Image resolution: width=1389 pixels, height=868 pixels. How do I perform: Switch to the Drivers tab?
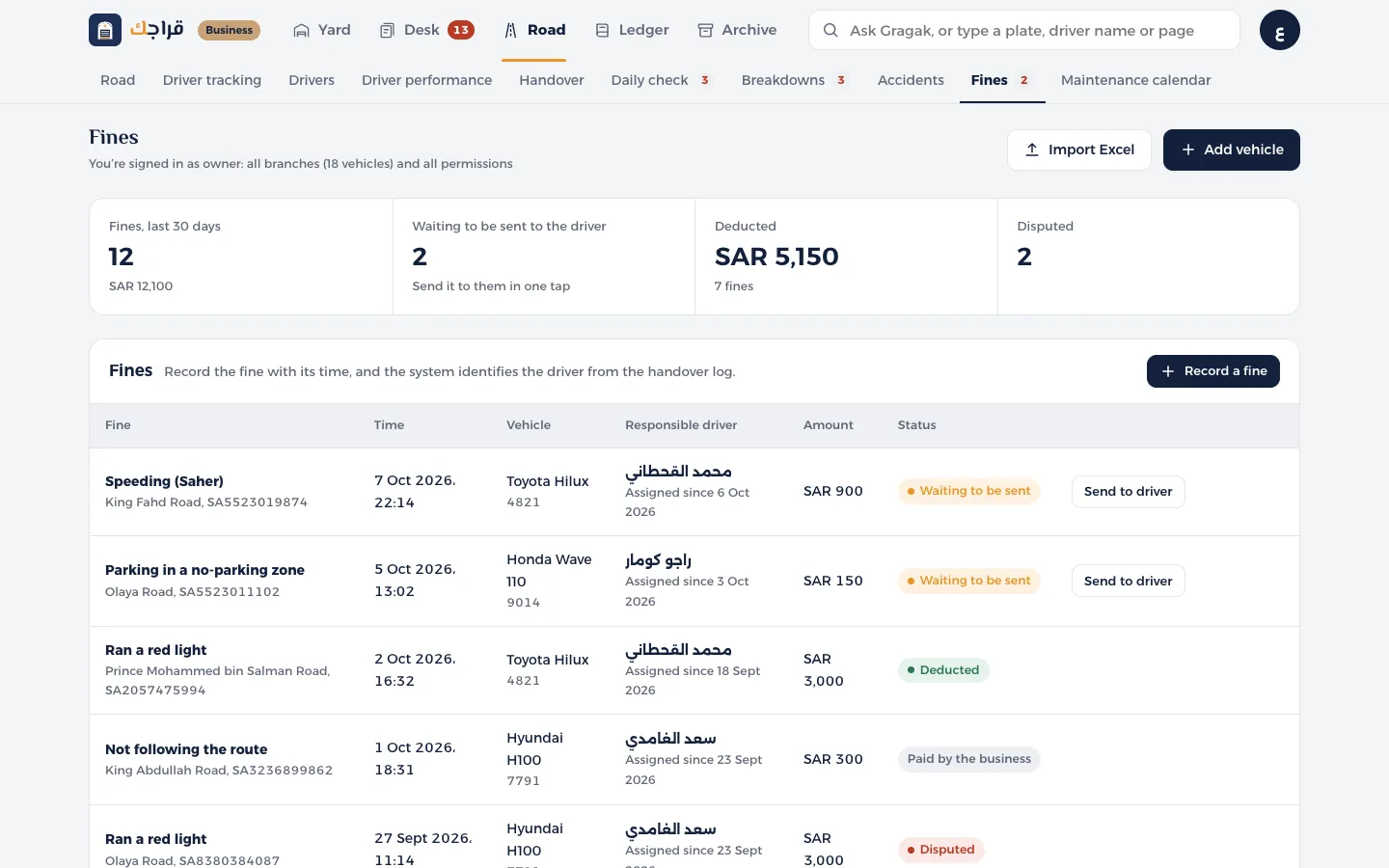tap(312, 80)
